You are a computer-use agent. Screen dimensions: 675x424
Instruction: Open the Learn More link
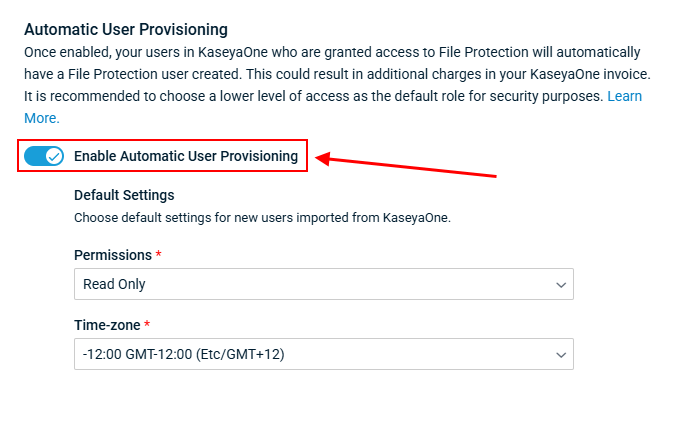[x=625, y=97]
